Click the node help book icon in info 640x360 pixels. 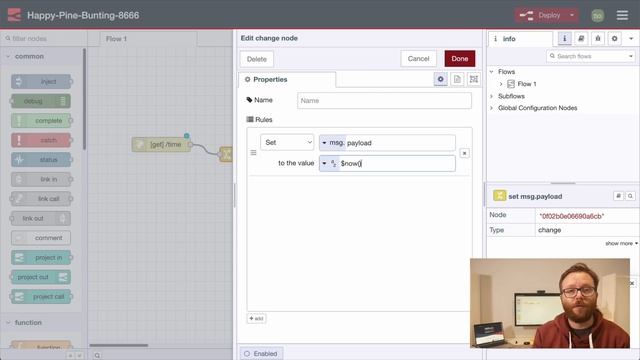click(x=618, y=196)
